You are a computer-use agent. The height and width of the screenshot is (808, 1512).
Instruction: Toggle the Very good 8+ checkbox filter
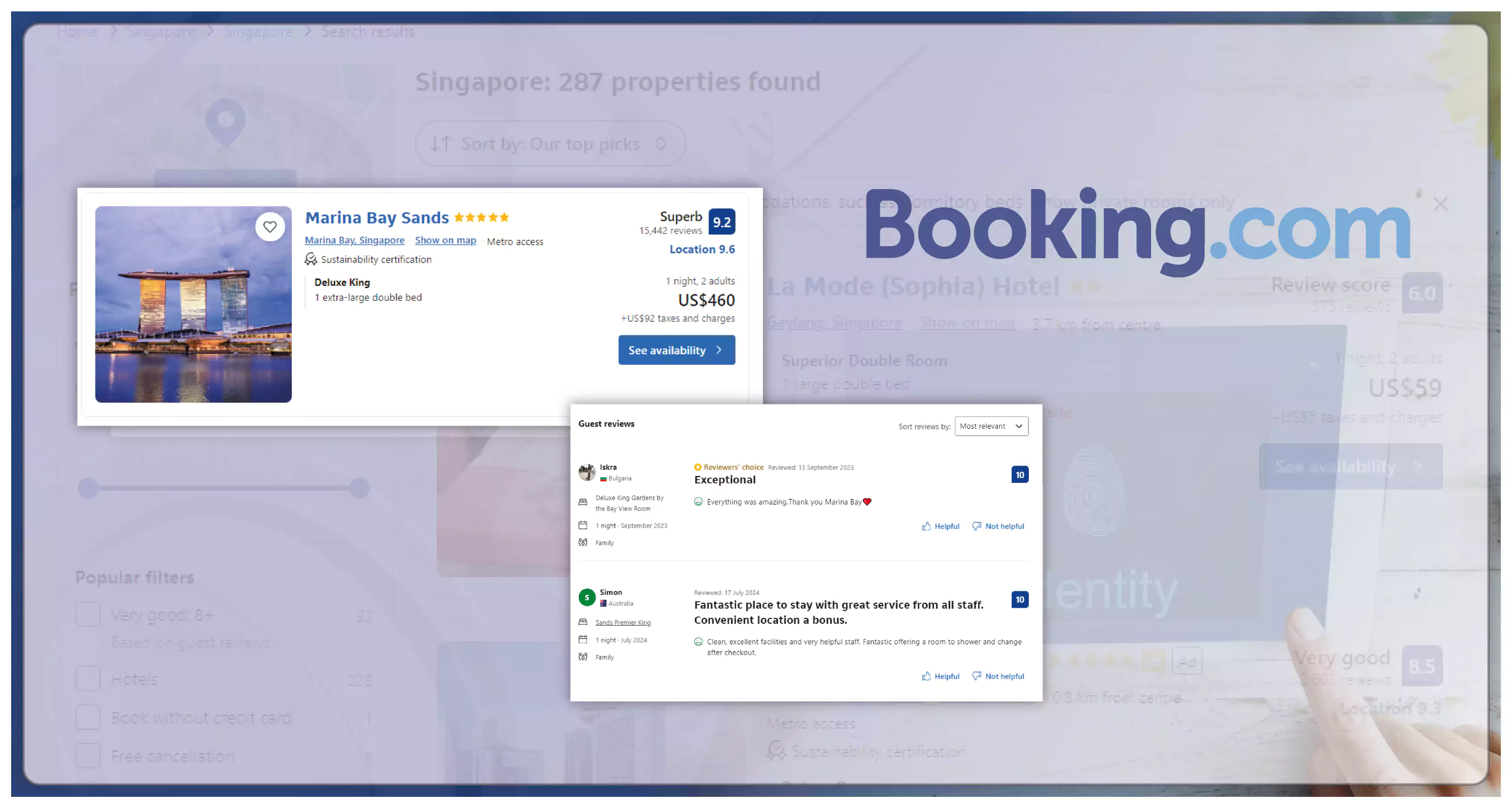click(x=88, y=614)
